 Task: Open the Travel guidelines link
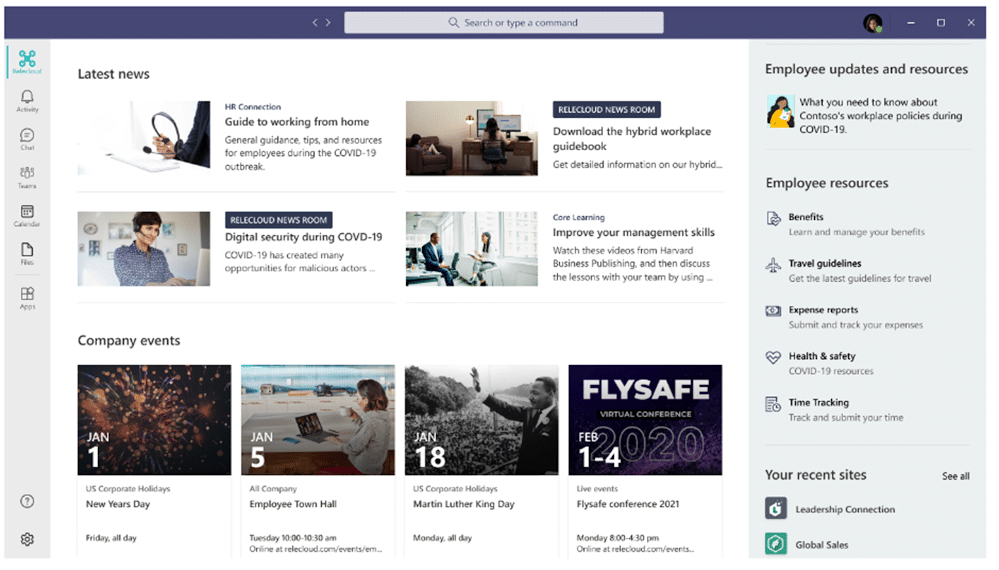pyautogui.click(x=824, y=263)
